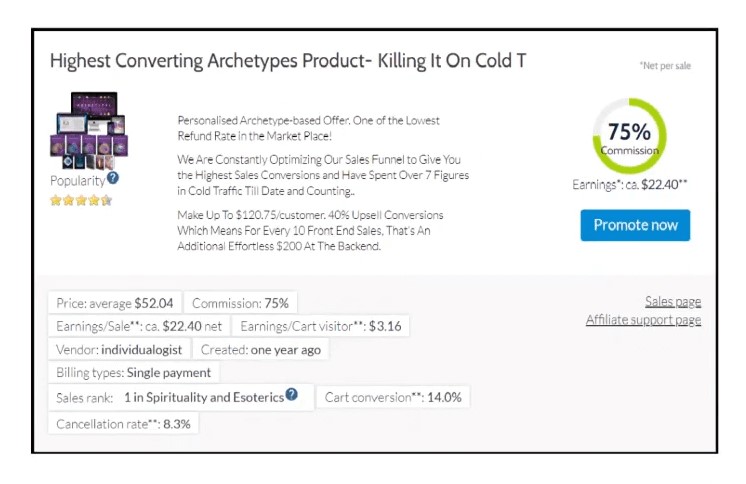
Task: Click the Sales rank tag
Action: (170, 397)
